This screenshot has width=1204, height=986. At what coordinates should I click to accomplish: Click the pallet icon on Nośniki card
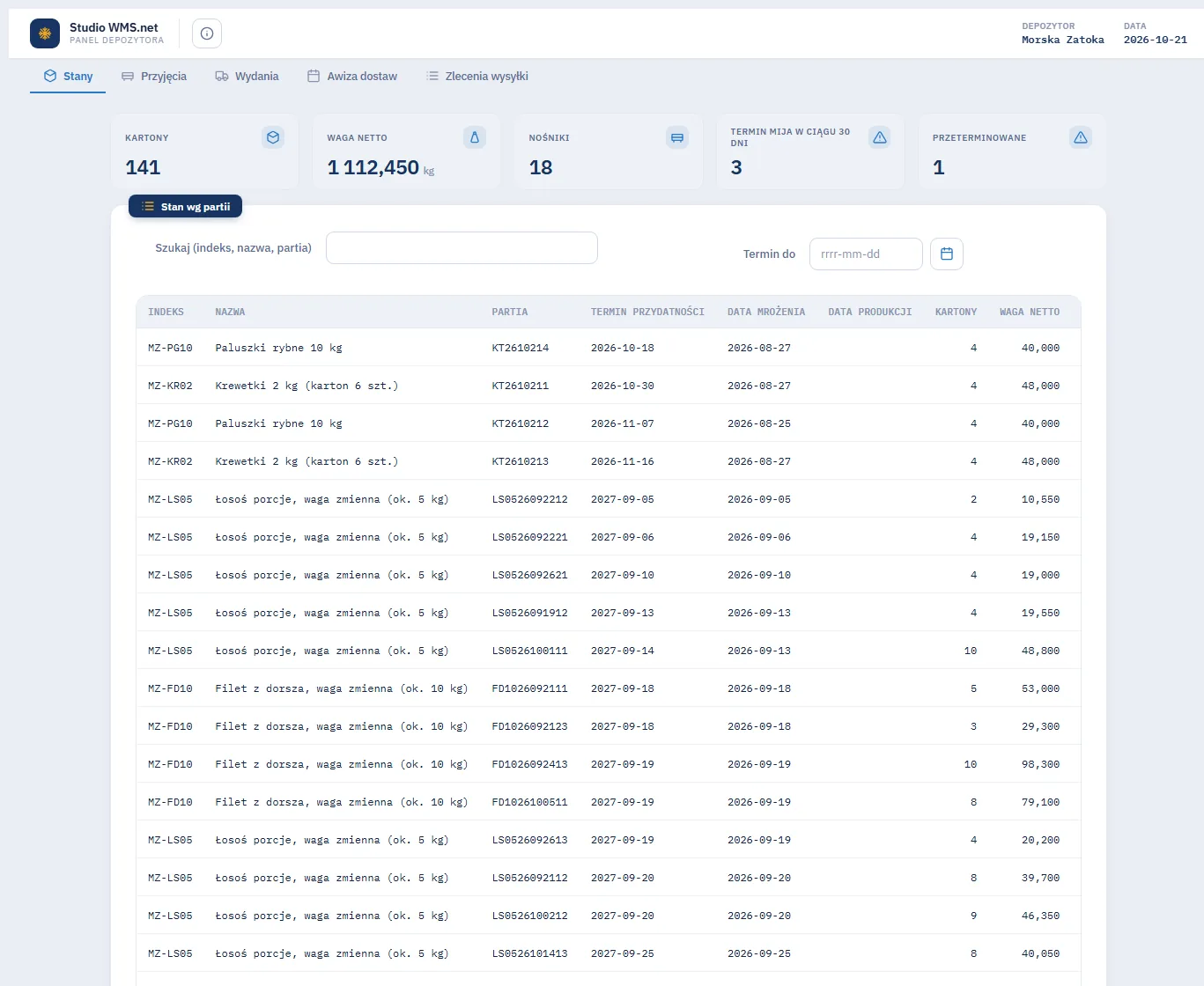tap(677, 137)
